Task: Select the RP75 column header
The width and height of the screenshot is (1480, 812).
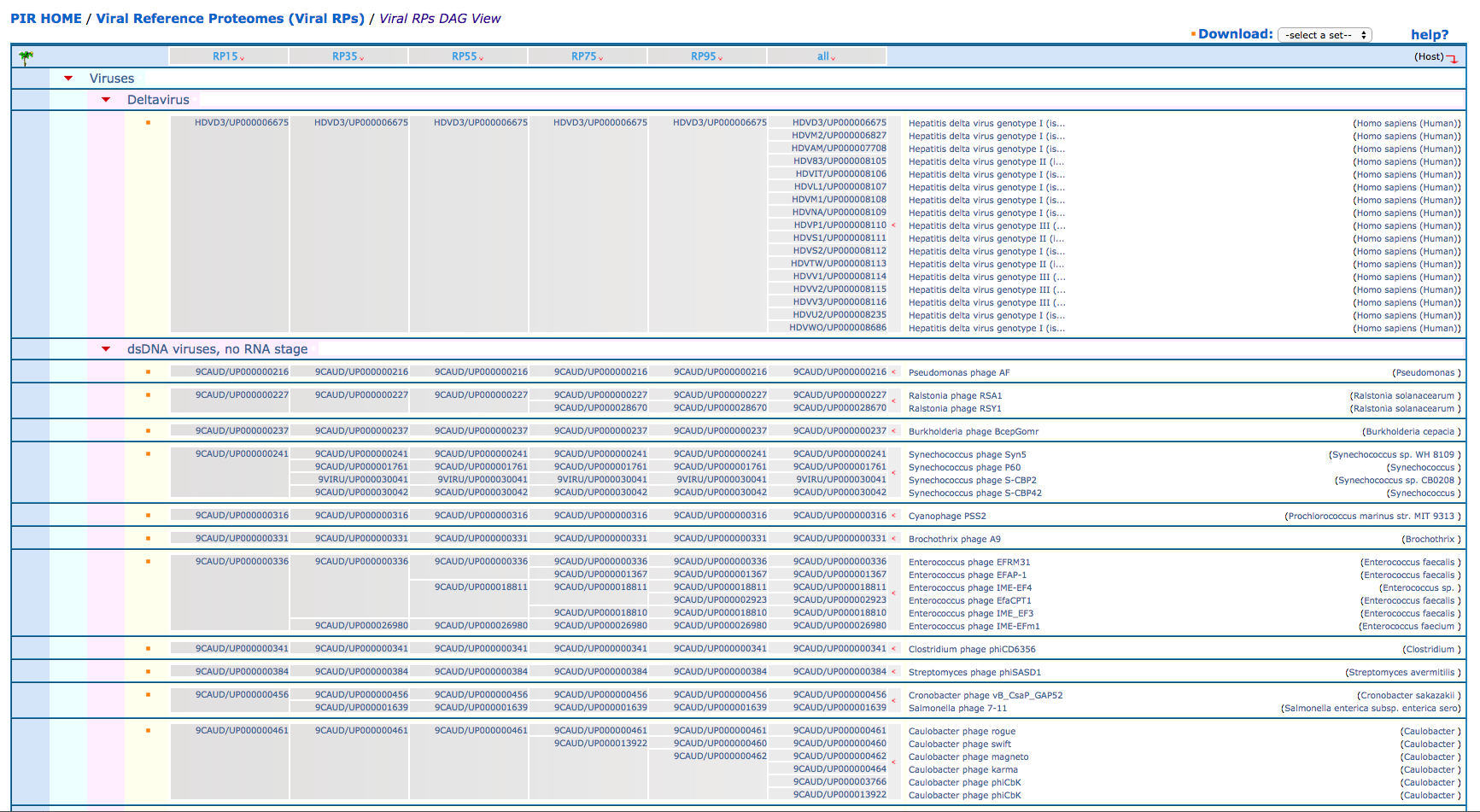Action: click(587, 56)
